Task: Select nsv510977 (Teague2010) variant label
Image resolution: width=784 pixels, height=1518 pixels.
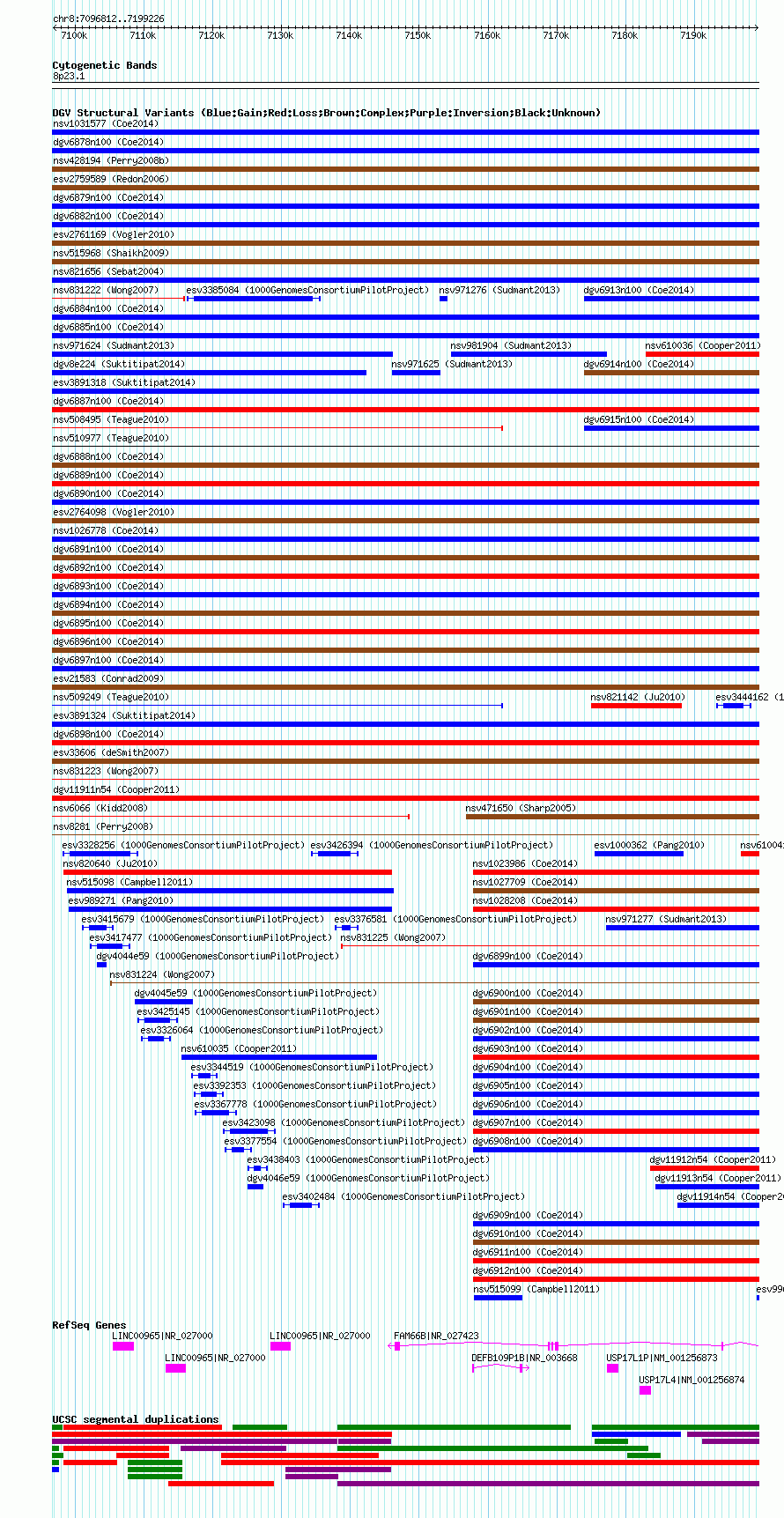Action: coord(111,438)
